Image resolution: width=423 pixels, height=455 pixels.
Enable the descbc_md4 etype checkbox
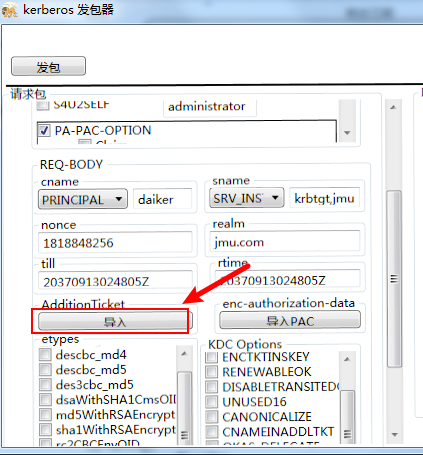45,355
